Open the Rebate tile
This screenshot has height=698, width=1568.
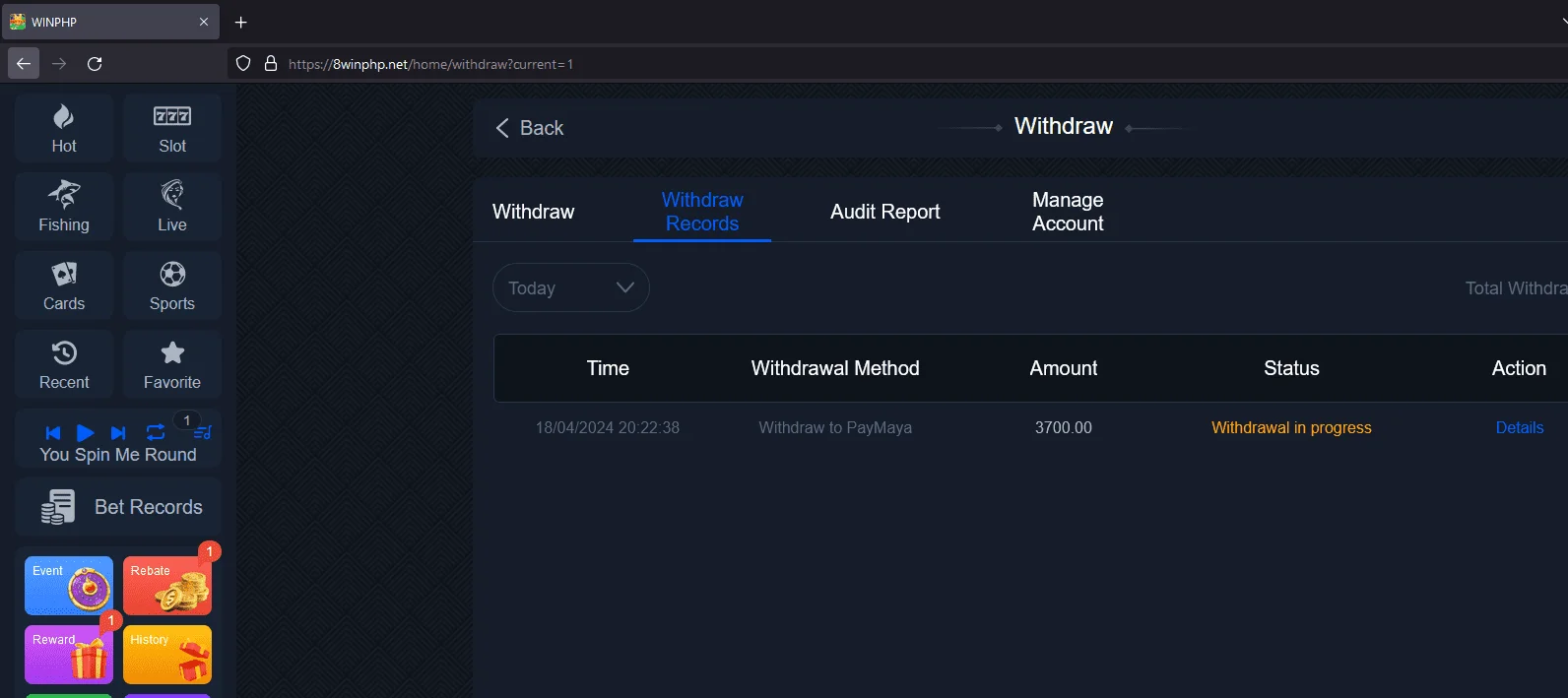click(x=167, y=586)
